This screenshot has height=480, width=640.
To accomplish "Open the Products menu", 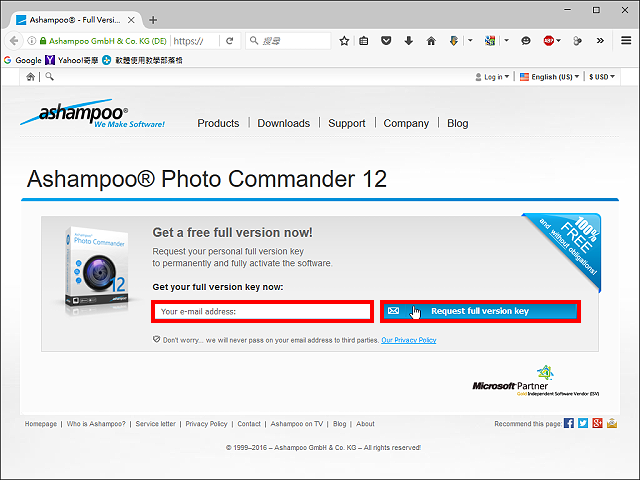I will tap(218, 123).
